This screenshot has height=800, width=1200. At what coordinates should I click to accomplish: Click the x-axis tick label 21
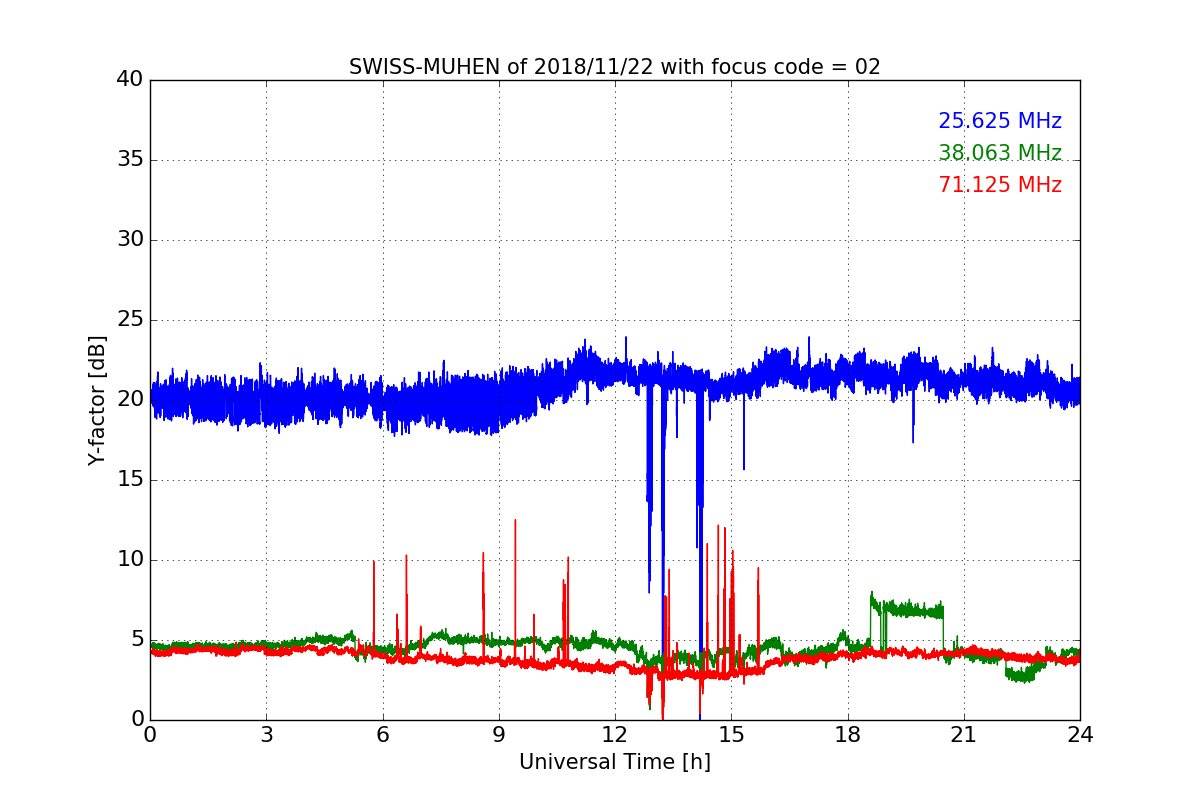click(964, 735)
